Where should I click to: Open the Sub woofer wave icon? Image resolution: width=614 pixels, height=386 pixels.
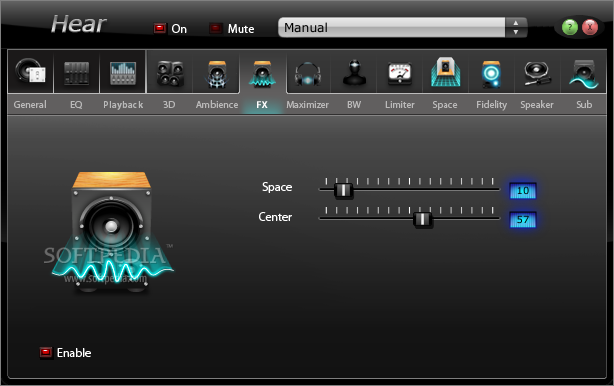point(583,73)
